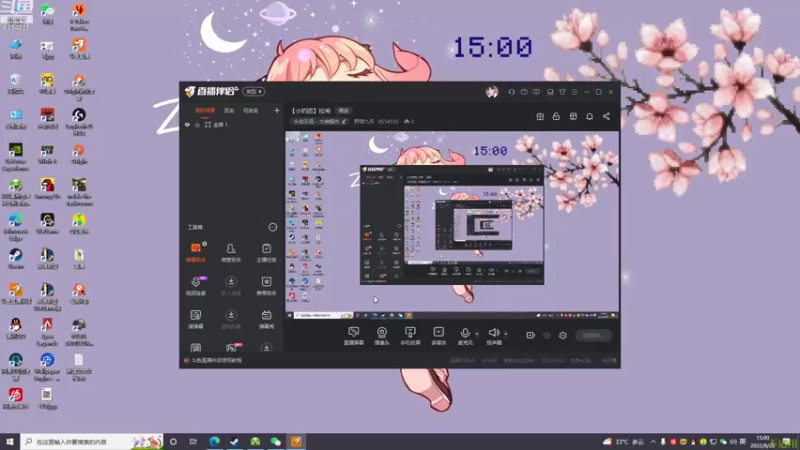Viewport: 800px width, 450px height.
Task: Show hidden system tray icons
Action: coord(653,441)
